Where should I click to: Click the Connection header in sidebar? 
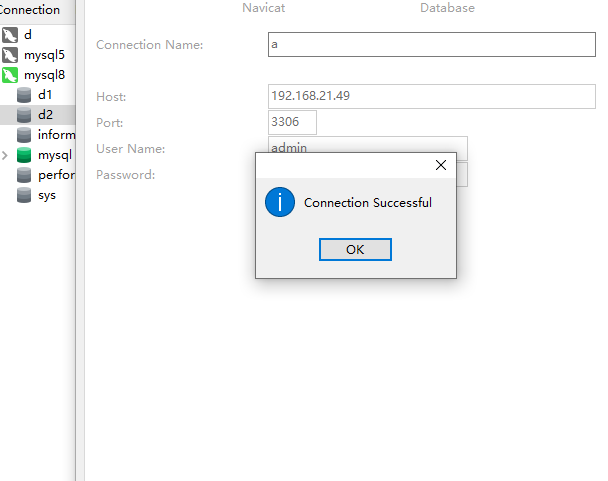(30, 10)
